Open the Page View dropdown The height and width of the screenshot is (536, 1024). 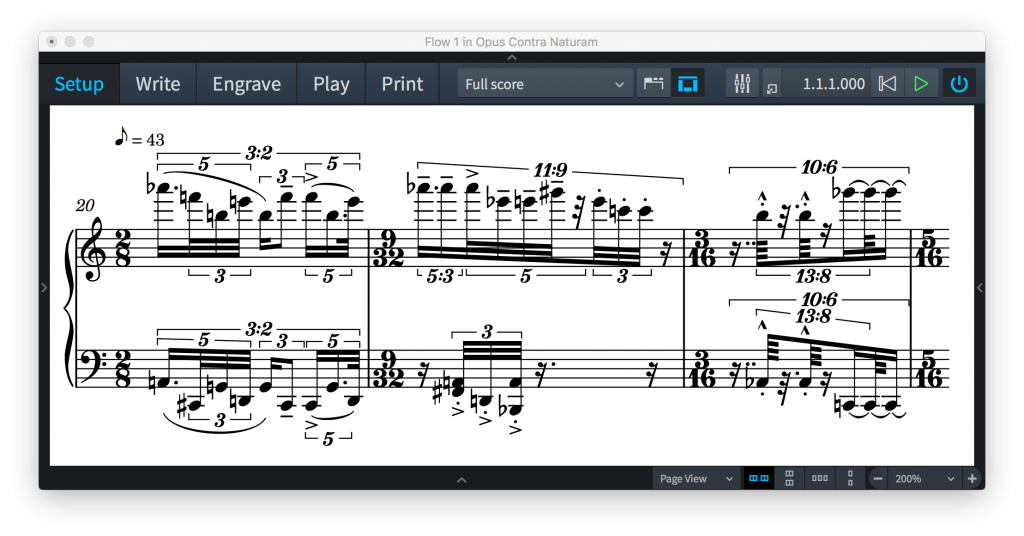pos(696,479)
